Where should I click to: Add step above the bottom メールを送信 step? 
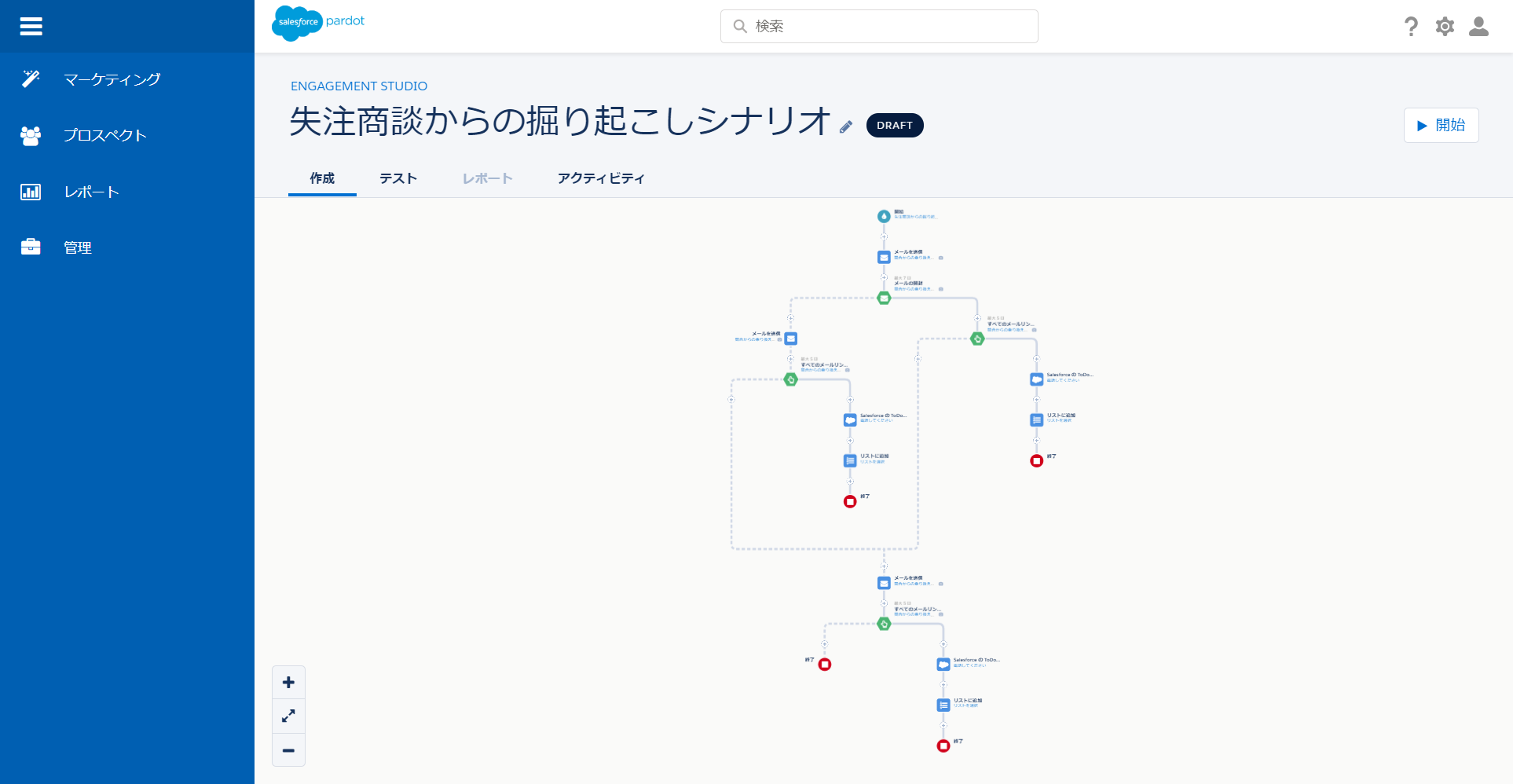click(884, 566)
